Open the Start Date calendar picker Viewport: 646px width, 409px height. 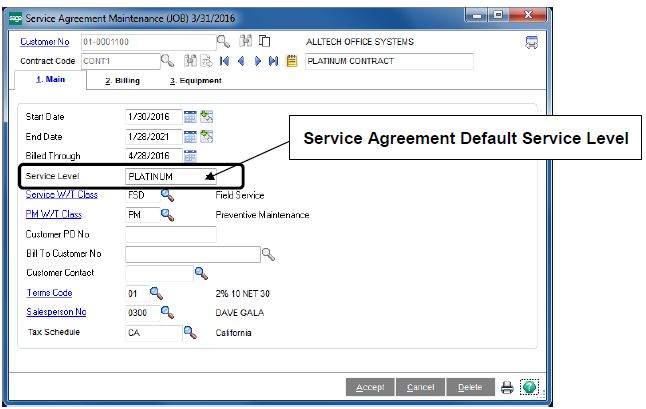click(190, 117)
